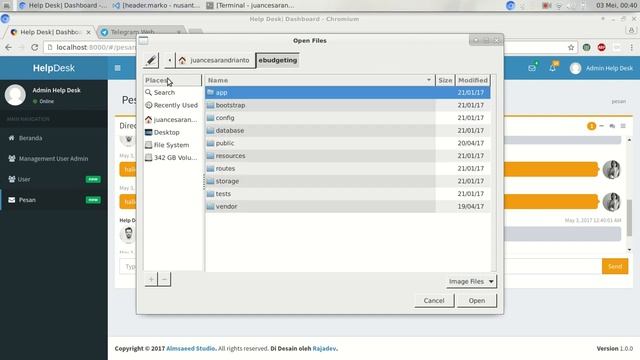Sort files by Size column

445,80
